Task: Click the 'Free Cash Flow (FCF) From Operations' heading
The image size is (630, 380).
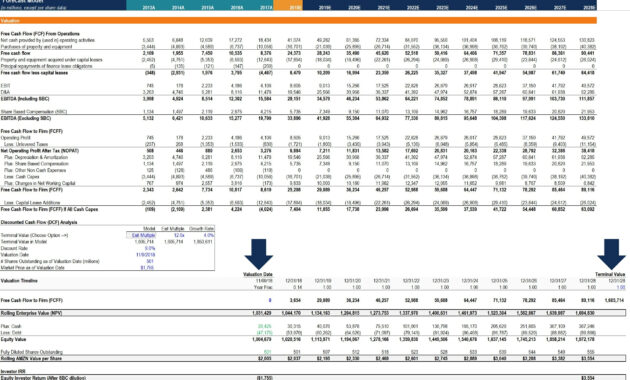Action: 40,34
